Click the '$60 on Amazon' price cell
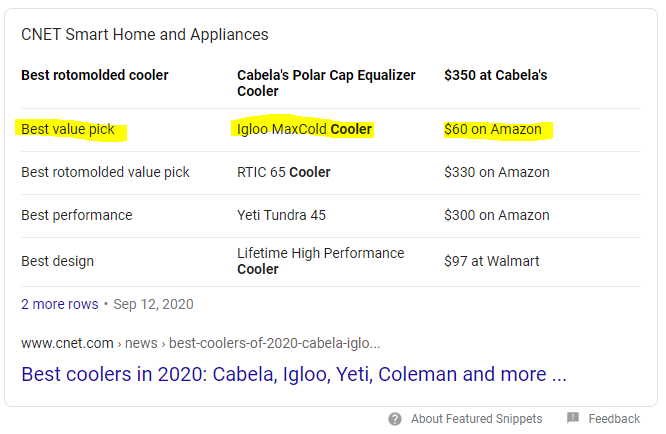Screen dimensions: 666x434 tap(493, 129)
